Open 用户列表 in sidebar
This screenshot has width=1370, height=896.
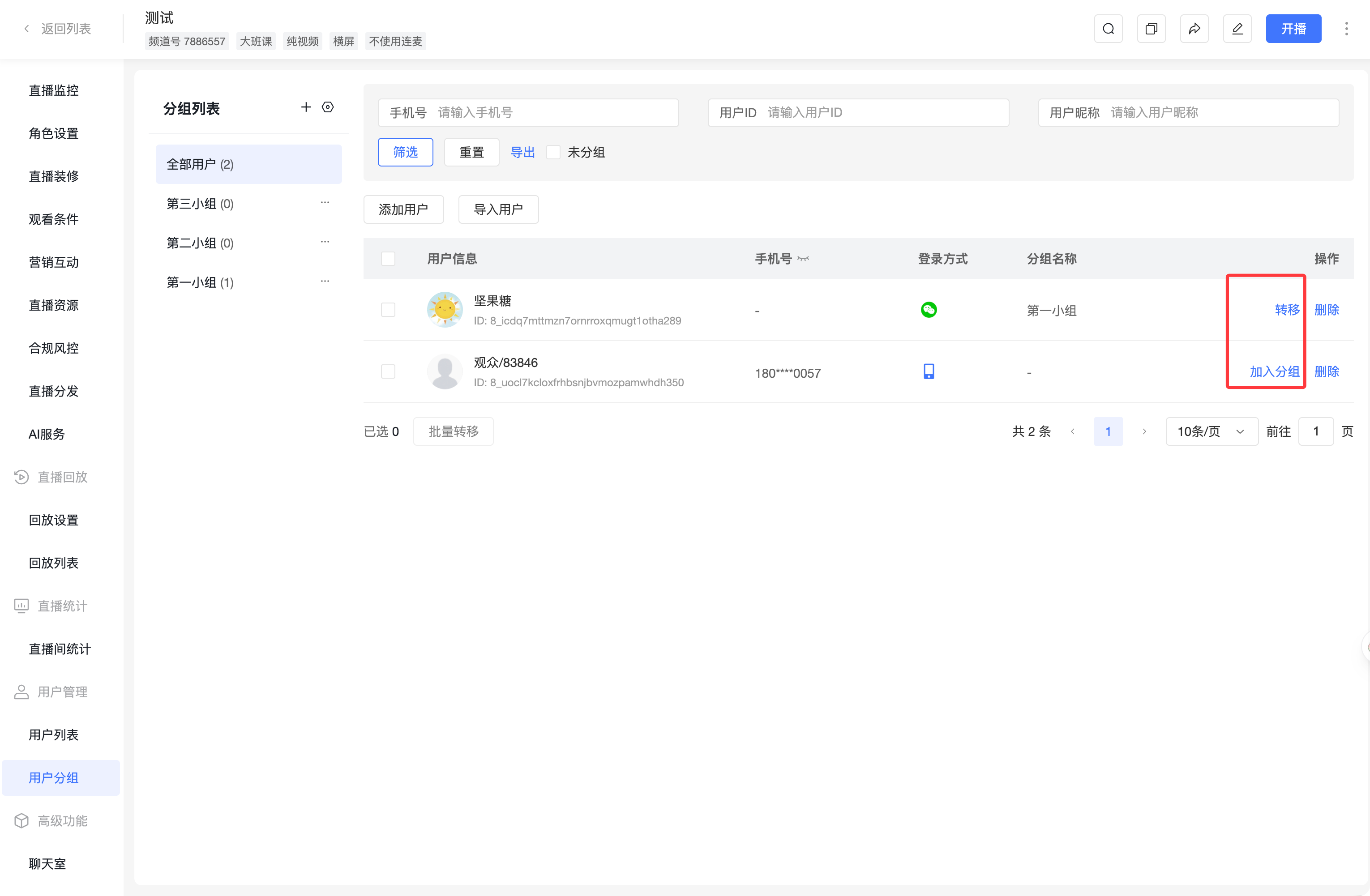pos(54,735)
